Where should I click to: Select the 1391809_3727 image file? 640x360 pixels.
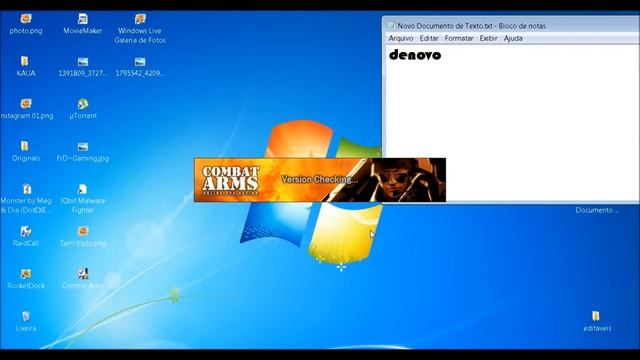point(83,62)
